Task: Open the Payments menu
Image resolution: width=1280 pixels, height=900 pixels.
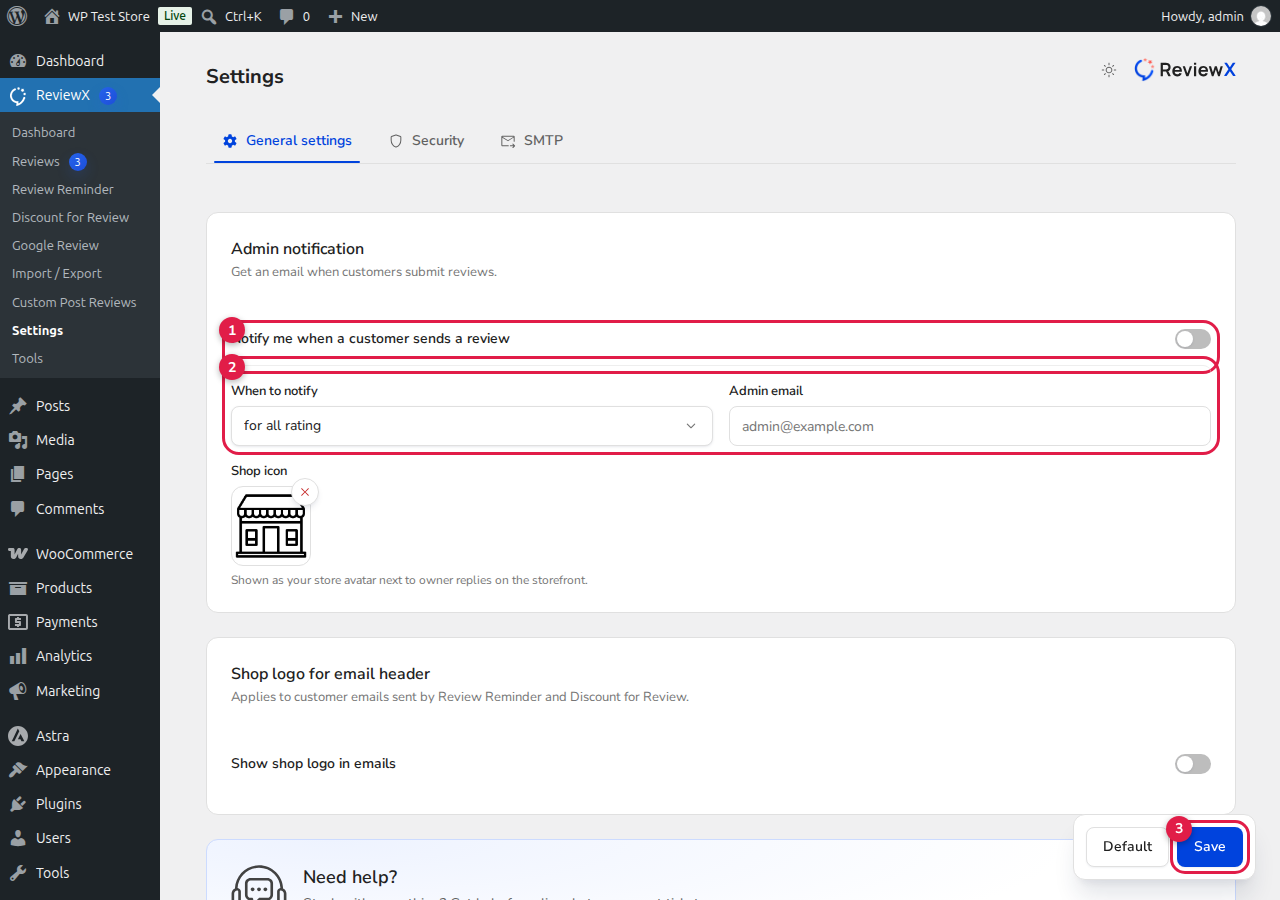Action: tap(80, 622)
